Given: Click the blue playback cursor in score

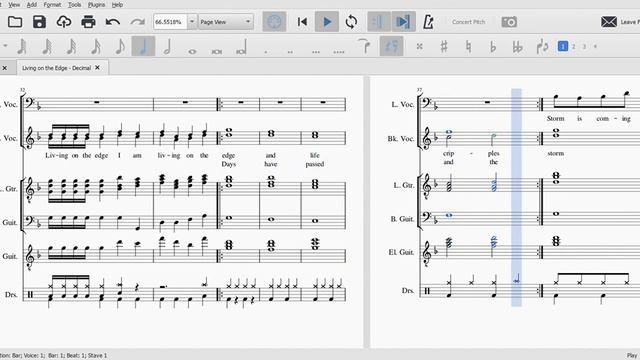Looking at the screenshot, I should [x=516, y=197].
